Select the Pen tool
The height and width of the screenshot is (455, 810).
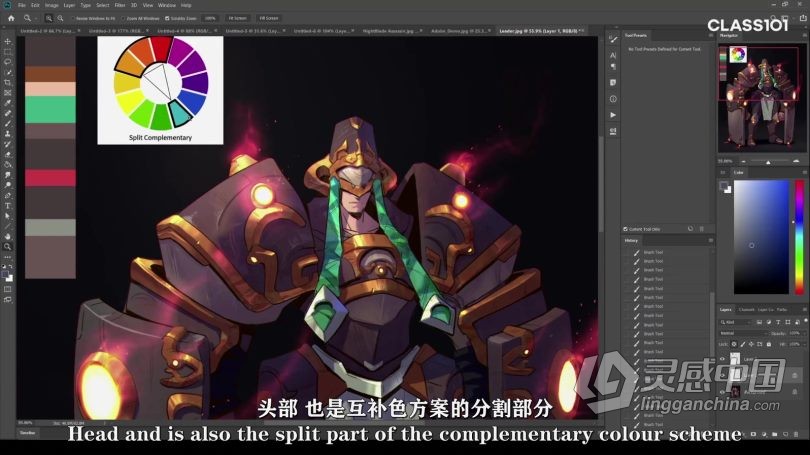7,196
